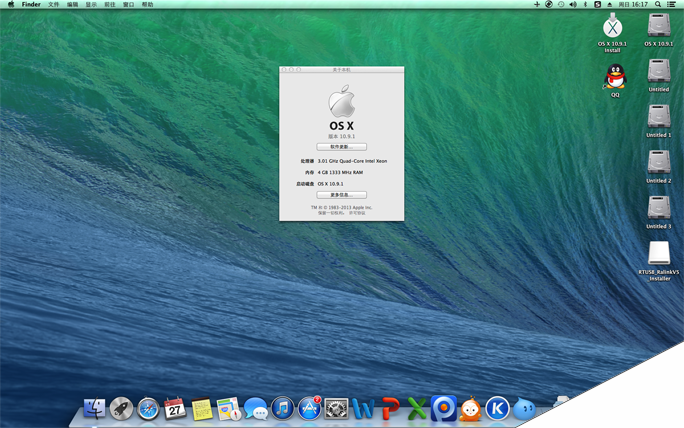This screenshot has width=684, height=428.
Task: Open Notification Center list icon
Action: [x=671, y=4]
